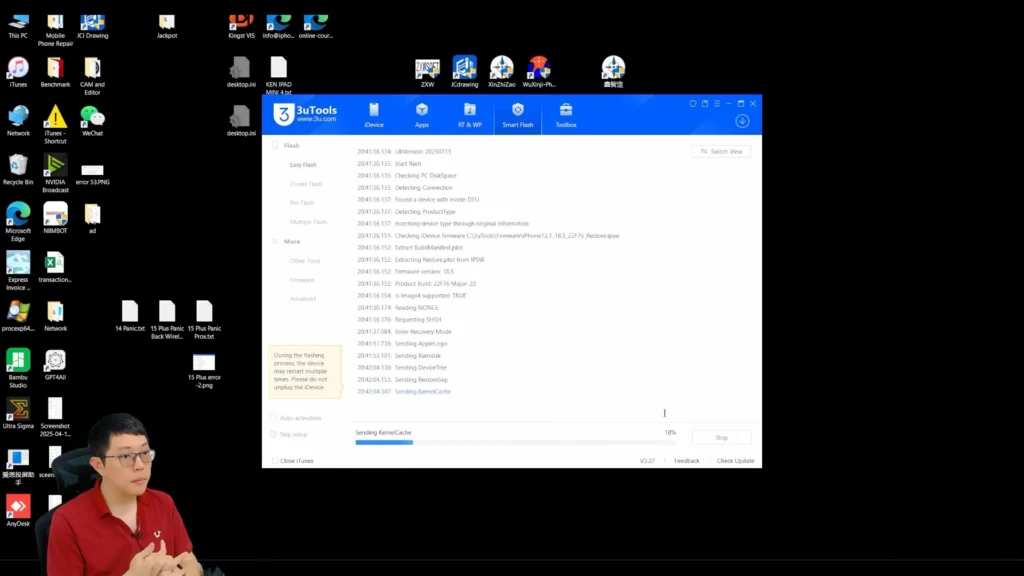This screenshot has width=1024, height=576.
Task: Open the Kingst VIS desktop icon
Action: (241, 27)
